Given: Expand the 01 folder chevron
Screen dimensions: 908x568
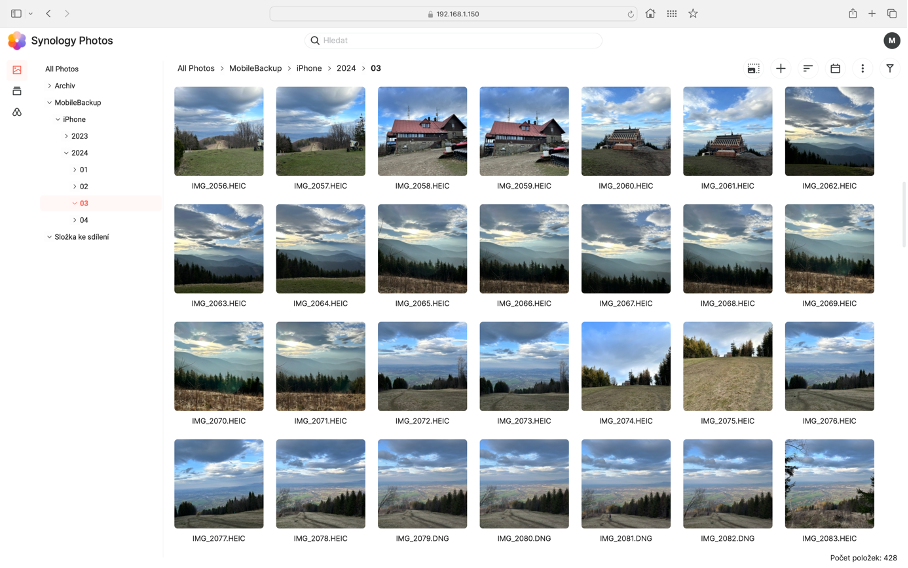Looking at the screenshot, I should coord(75,170).
